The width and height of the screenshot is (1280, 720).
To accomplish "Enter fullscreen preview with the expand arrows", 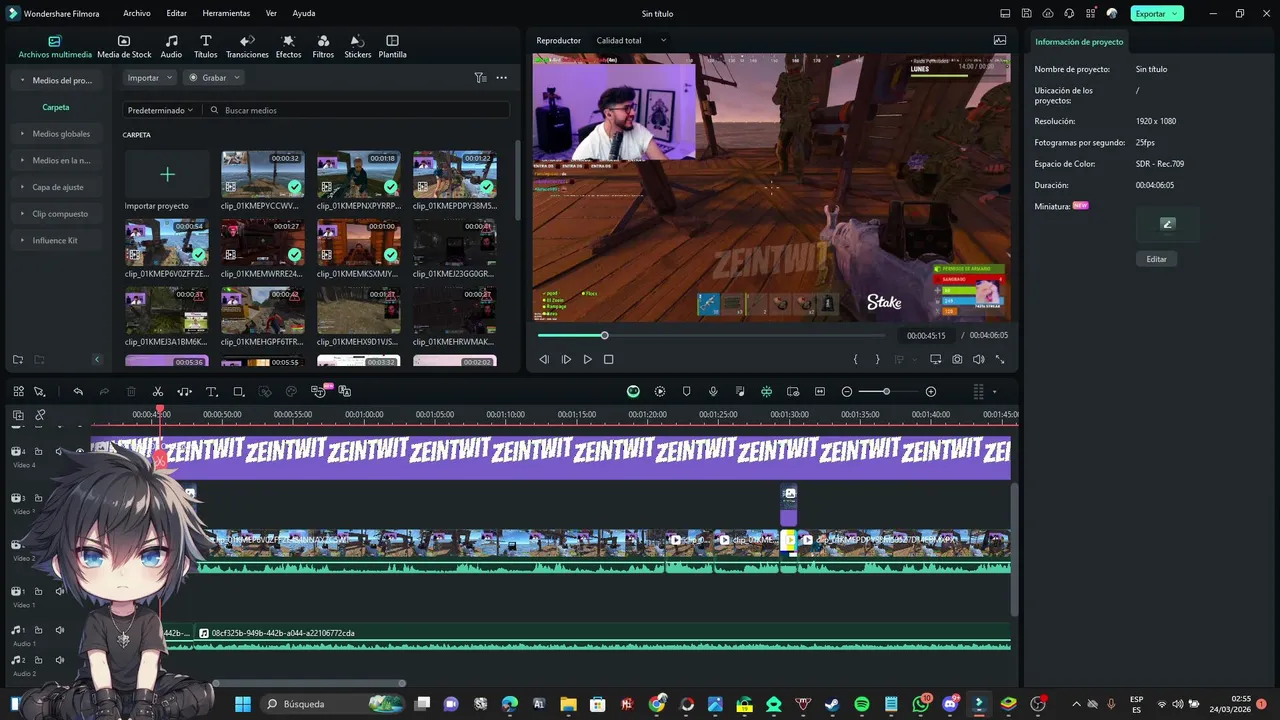I will coord(999,359).
